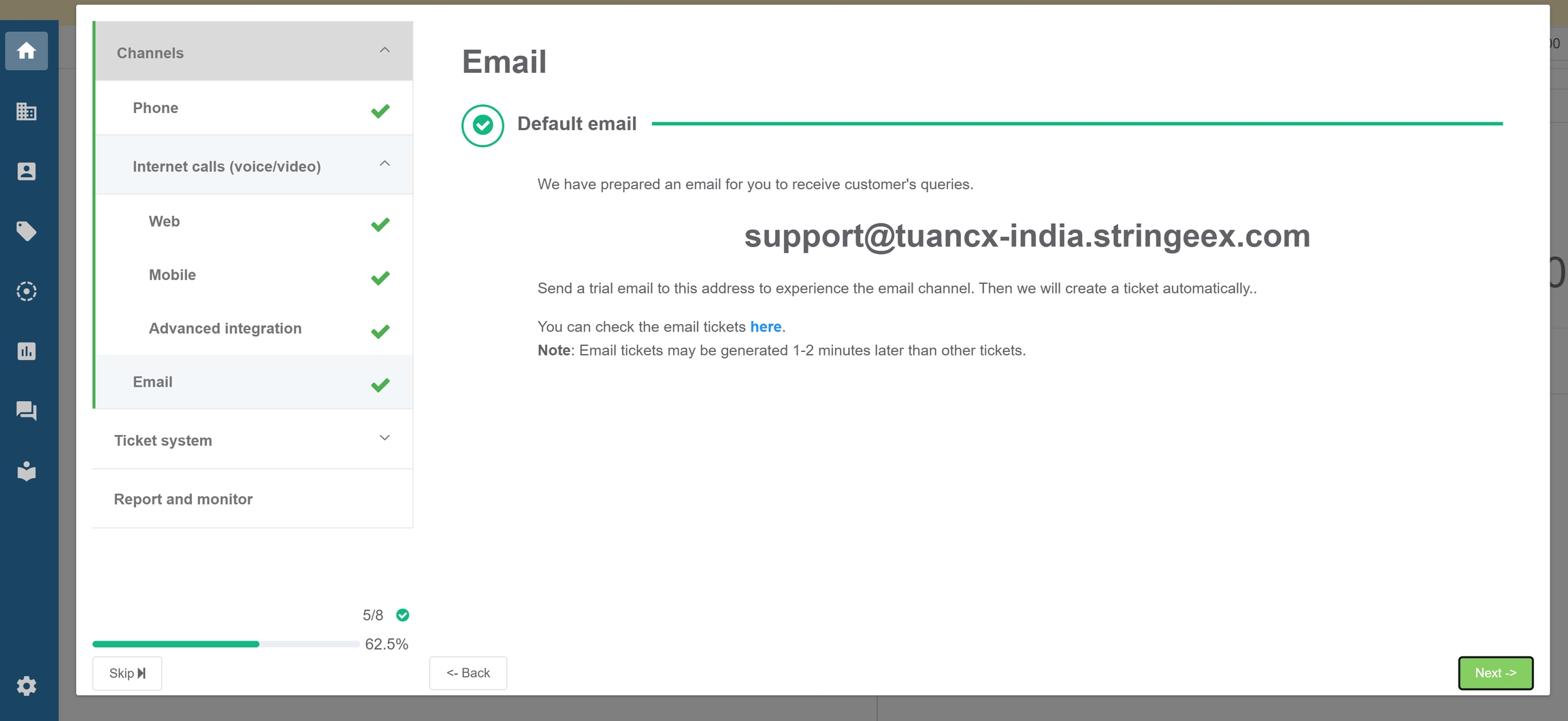Select the Web menu item

[165, 221]
